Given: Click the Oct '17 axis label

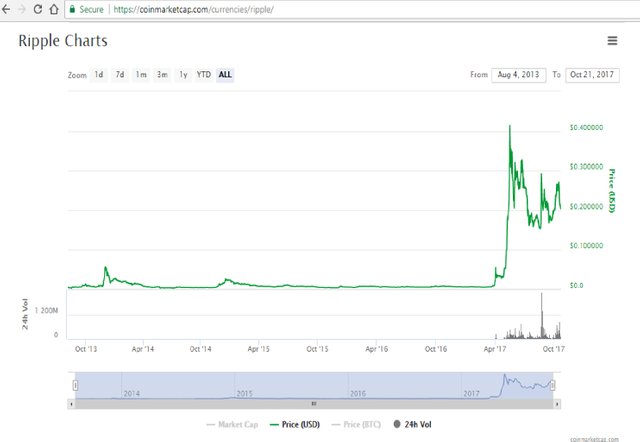Looking at the screenshot, I should tap(554, 349).
